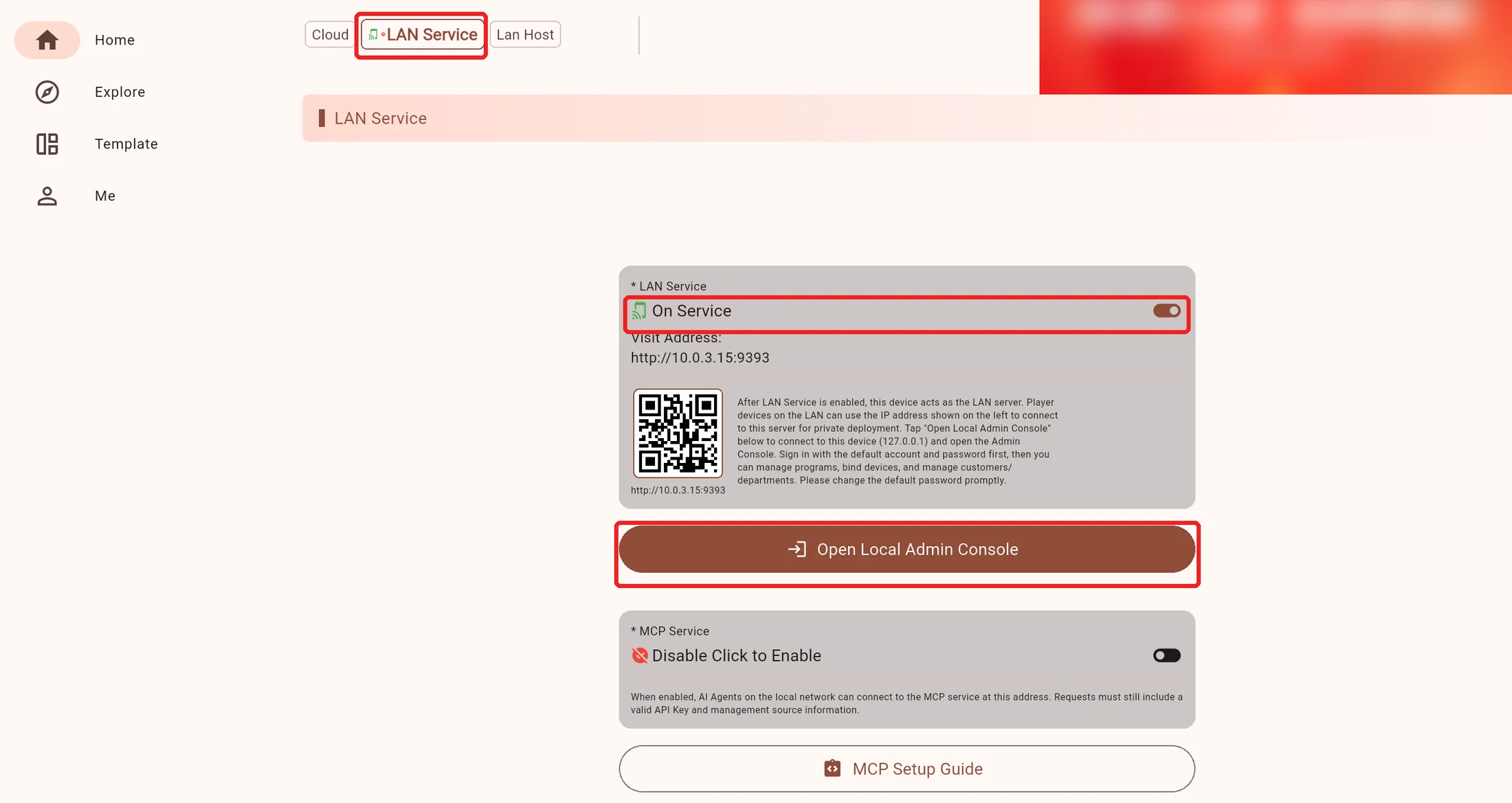
Task: Click the LAN Service description paragraph
Action: click(x=898, y=442)
